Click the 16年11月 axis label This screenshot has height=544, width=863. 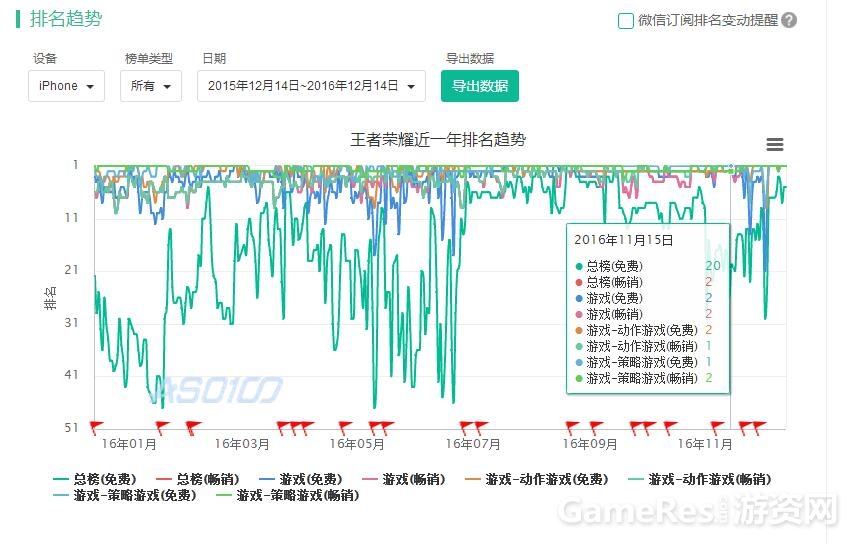click(705, 444)
